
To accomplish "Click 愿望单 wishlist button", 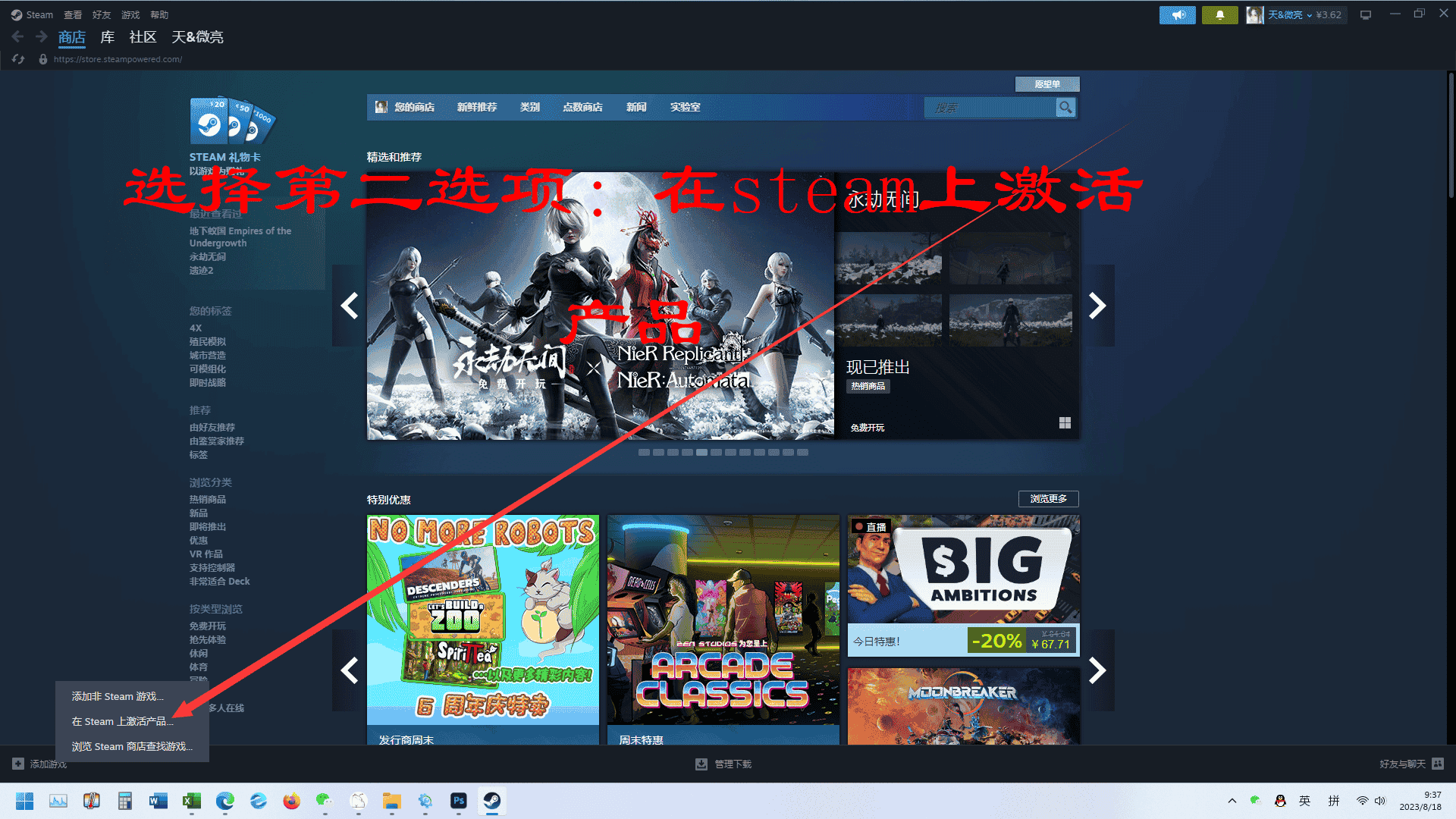I will click(x=1047, y=84).
